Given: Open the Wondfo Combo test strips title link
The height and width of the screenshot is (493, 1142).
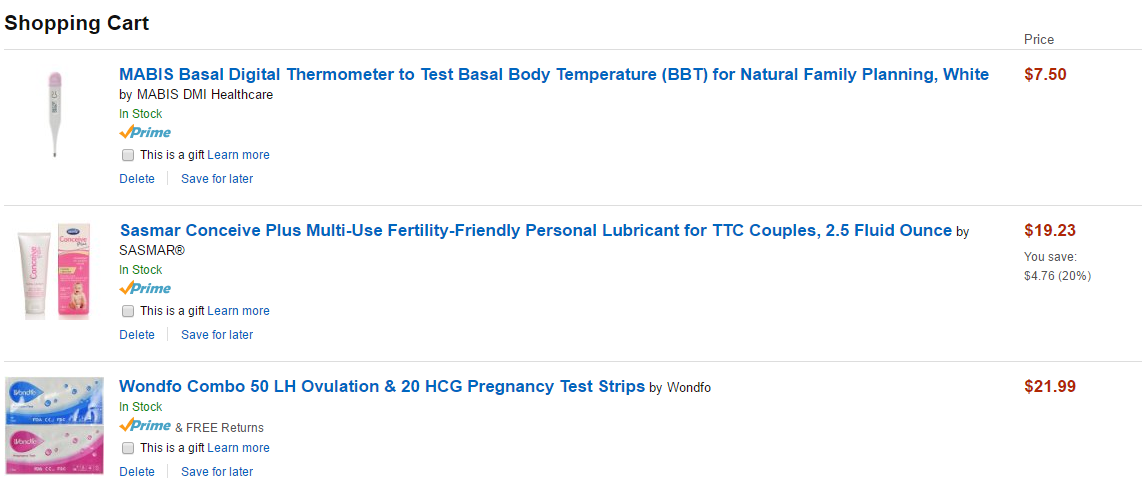Looking at the screenshot, I should pyautogui.click(x=381, y=386).
